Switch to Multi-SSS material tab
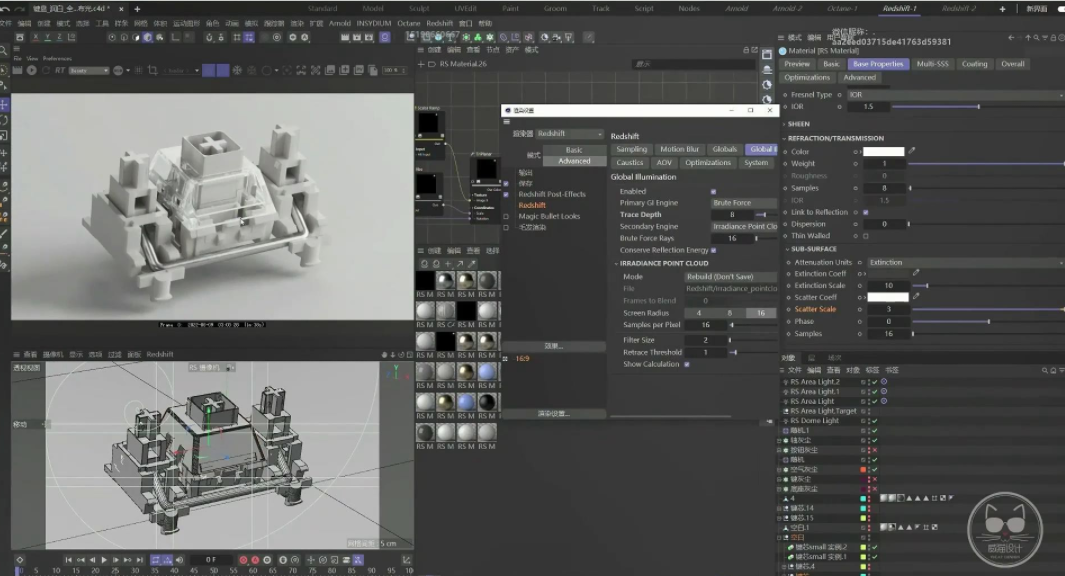The image size is (1065, 576). (932, 64)
